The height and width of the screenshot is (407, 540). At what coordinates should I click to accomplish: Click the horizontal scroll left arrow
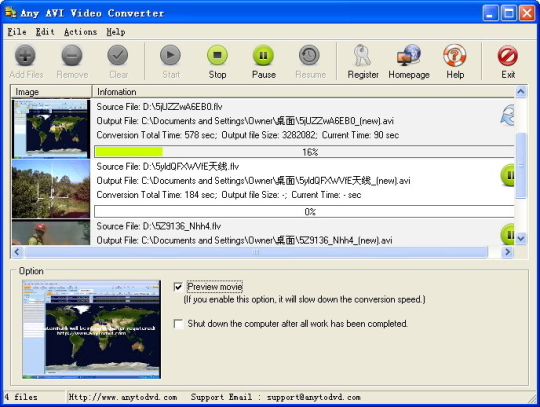[17, 252]
